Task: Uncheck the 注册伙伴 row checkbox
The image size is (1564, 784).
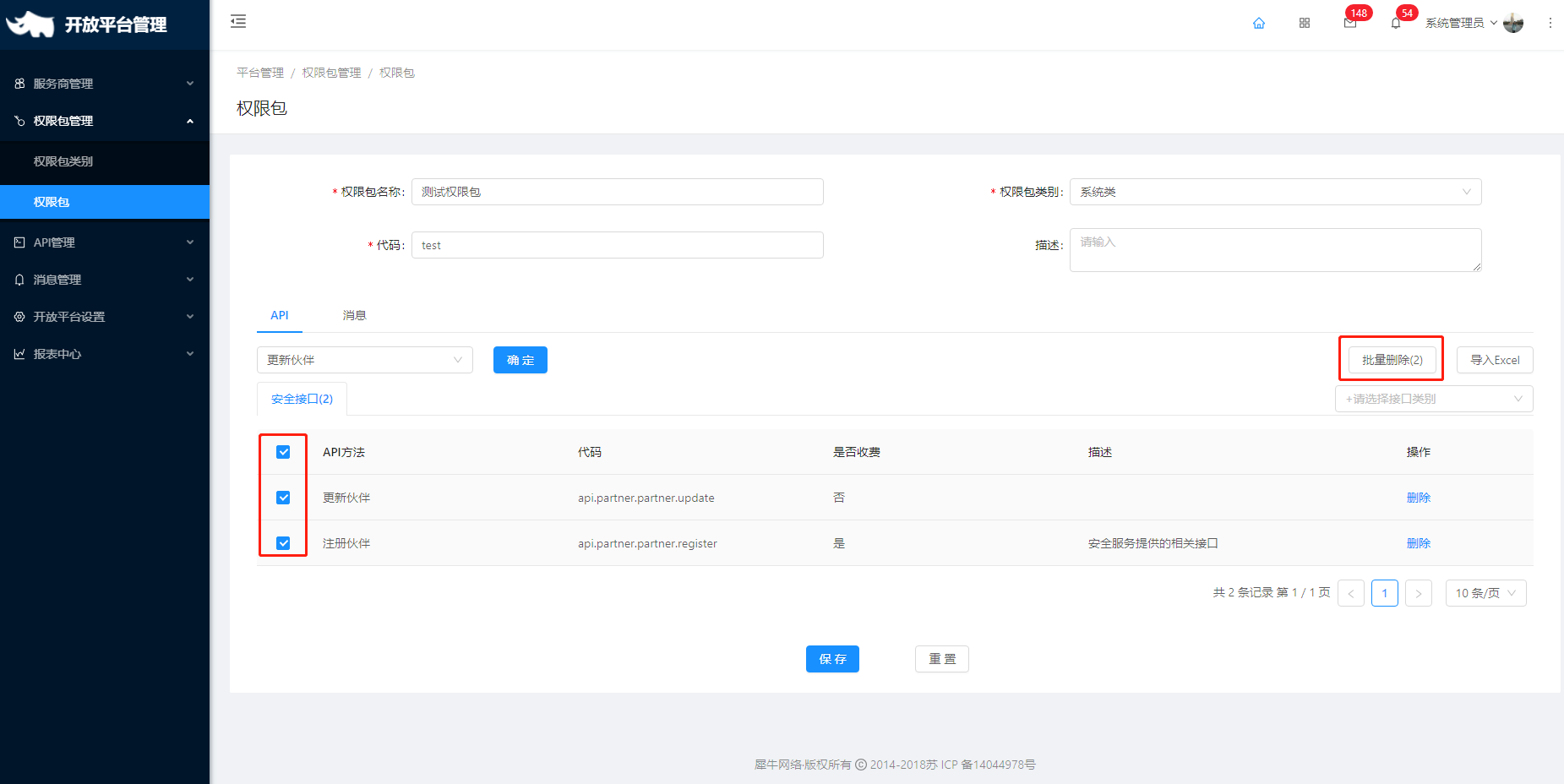Action: tap(283, 543)
